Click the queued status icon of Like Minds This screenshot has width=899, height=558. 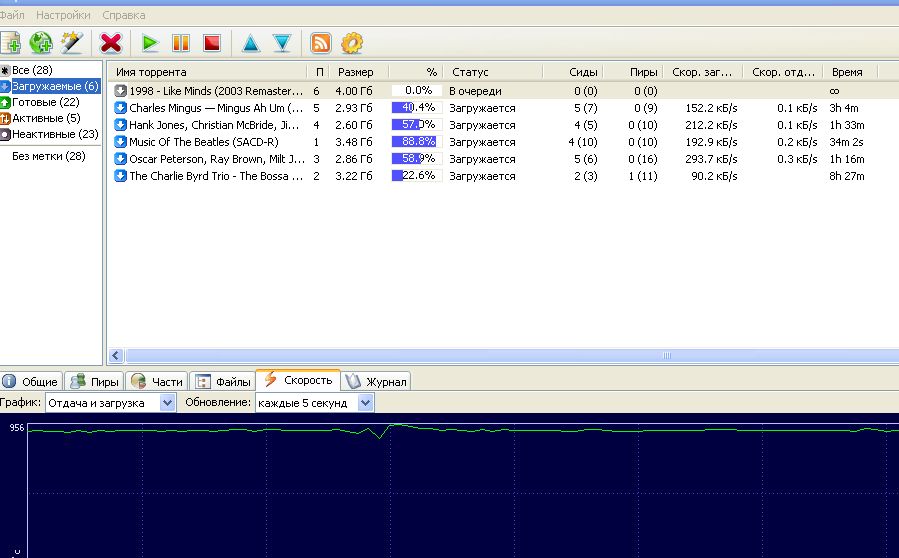pyautogui.click(x=120, y=91)
